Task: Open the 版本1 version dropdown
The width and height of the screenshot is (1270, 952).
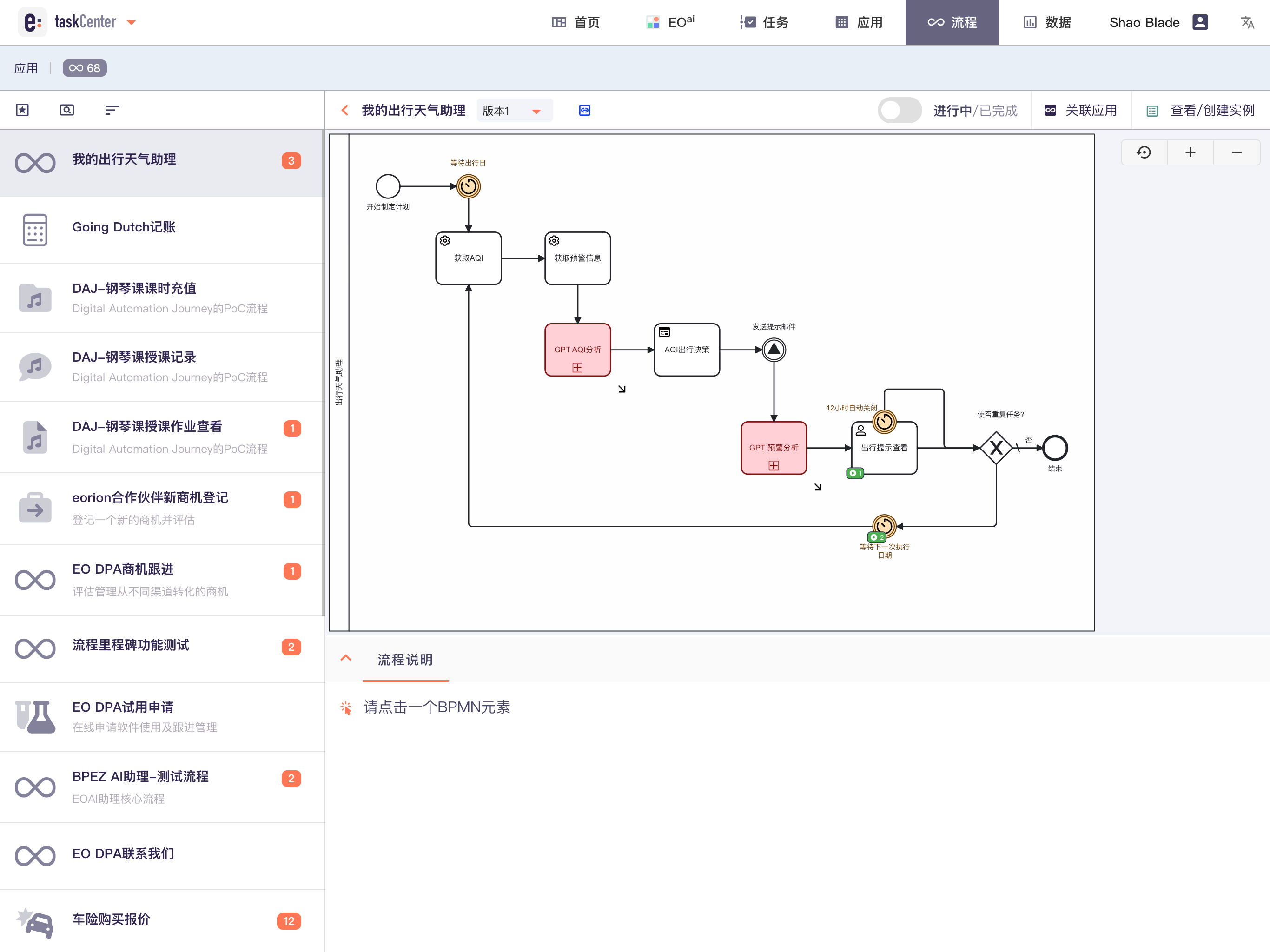Action: (x=515, y=110)
